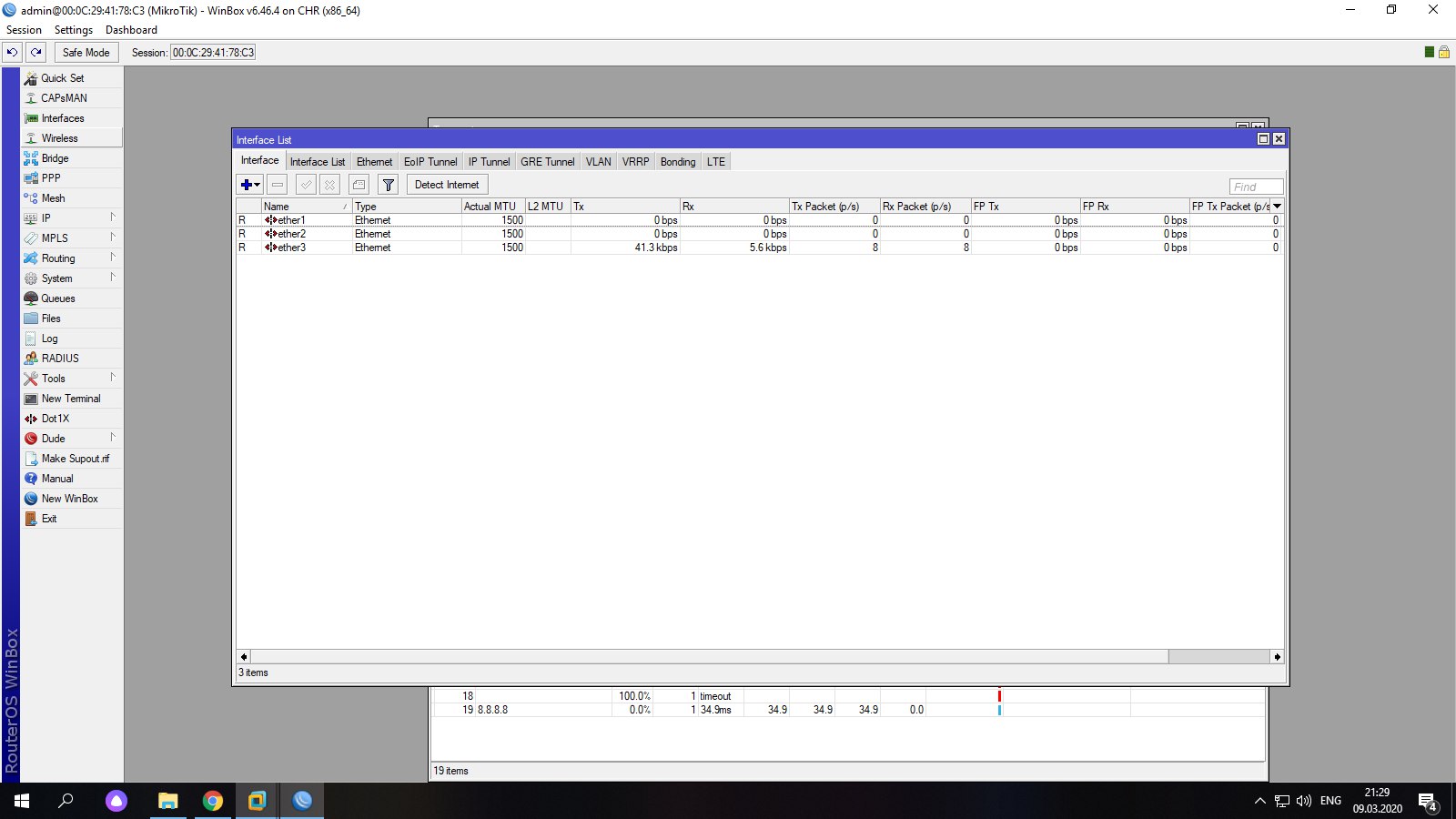Switch to the Ethernet tab
The height and width of the screenshot is (819, 1456).
pyautogui.click(x=374, y=162)
